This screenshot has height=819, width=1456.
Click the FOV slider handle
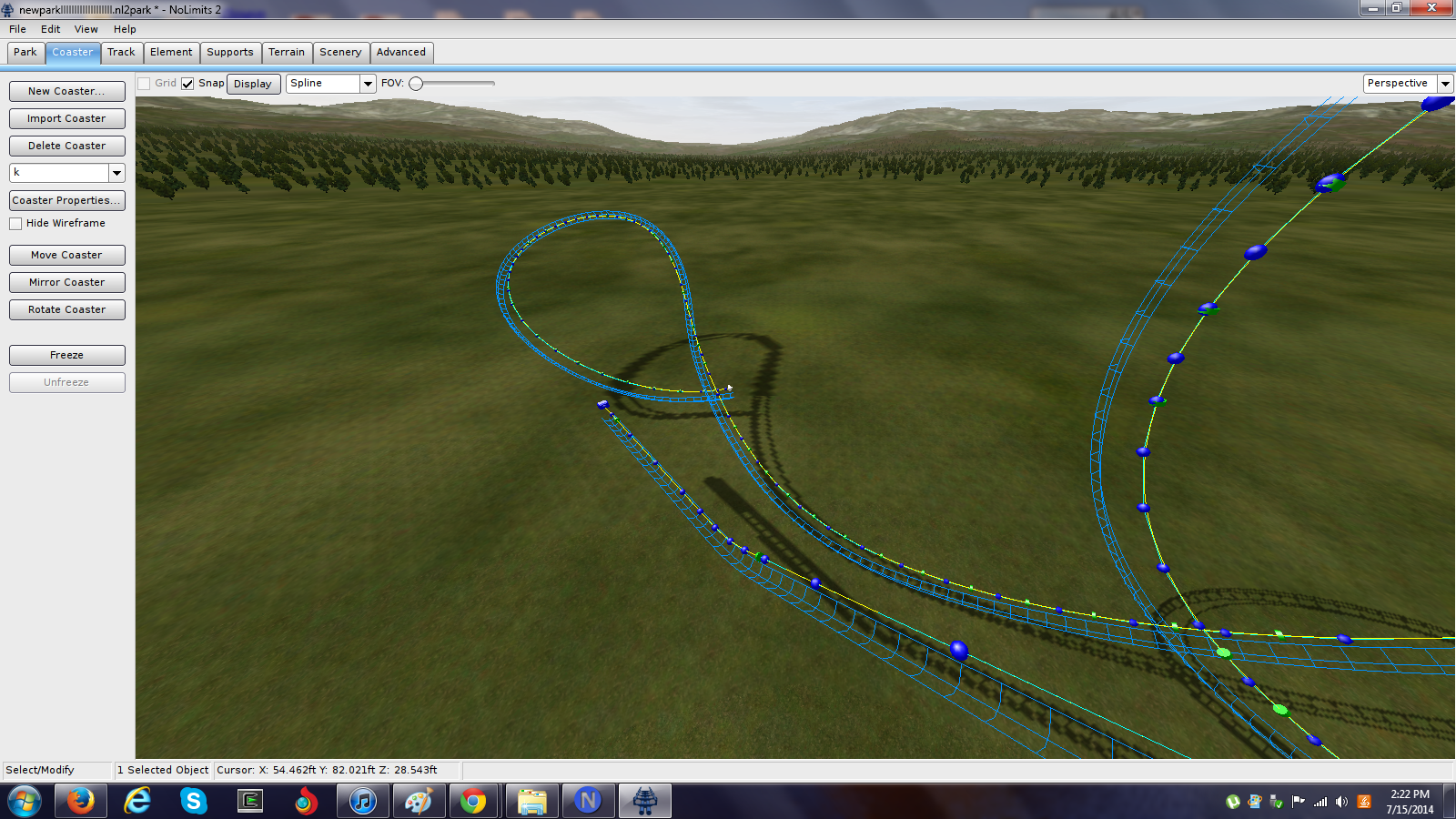coord(416,84)
